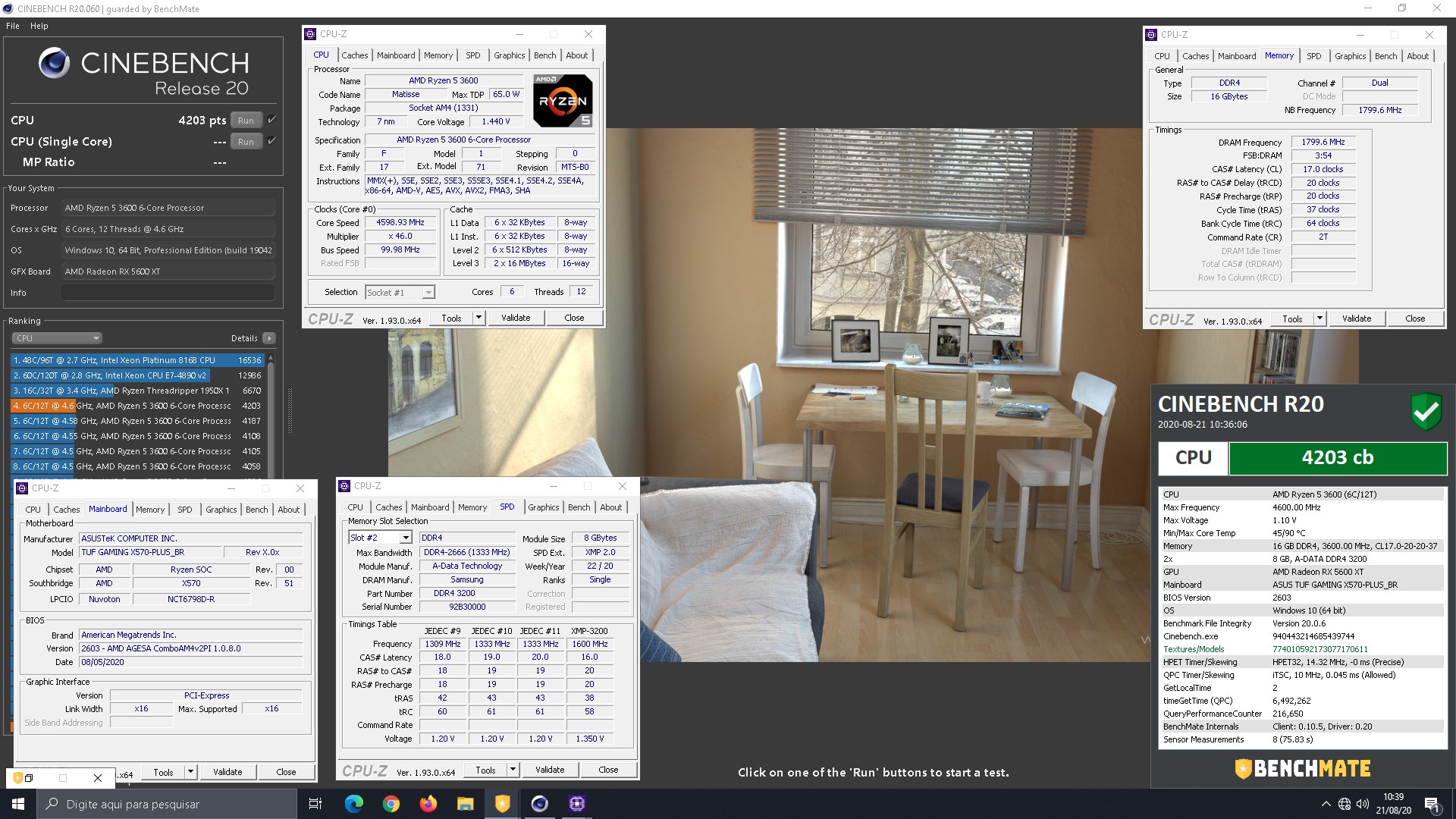The height and width of the screenshot is (819, 1456).
Task: Launch Microsoft Edge from taskbar
Action: 353,804
